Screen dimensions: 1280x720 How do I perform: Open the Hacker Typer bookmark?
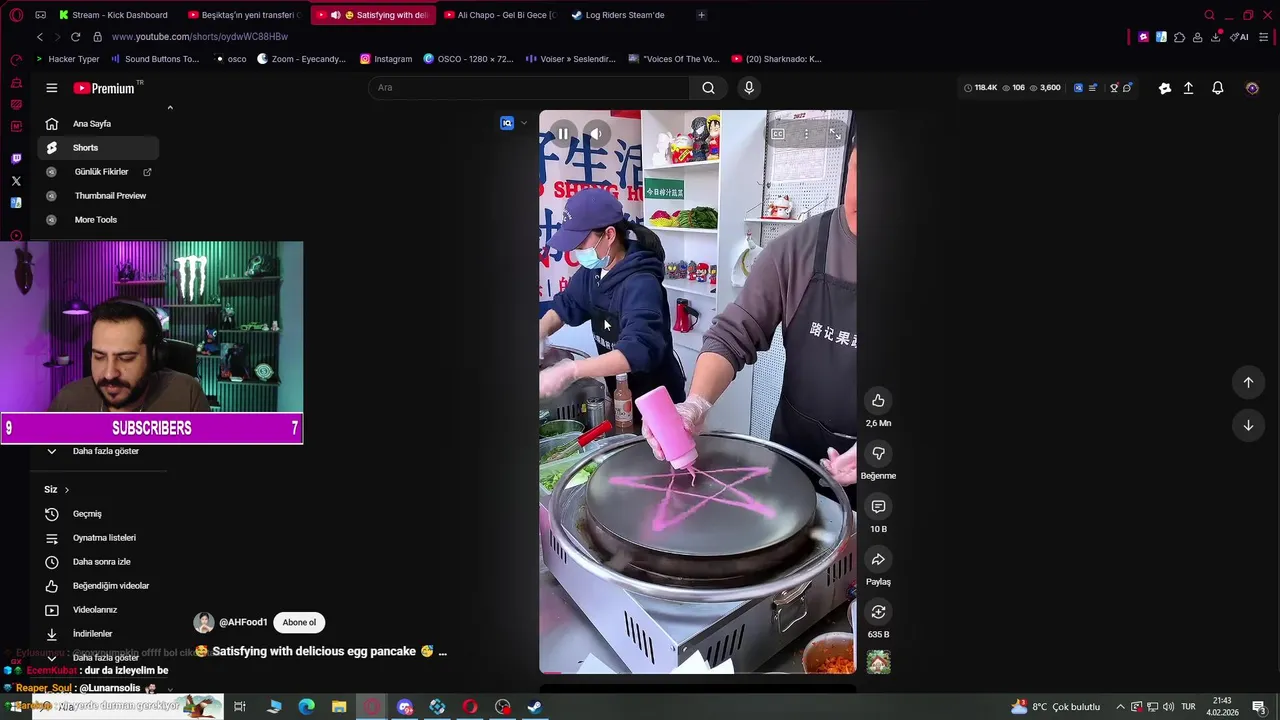click(x=68, y=59)
